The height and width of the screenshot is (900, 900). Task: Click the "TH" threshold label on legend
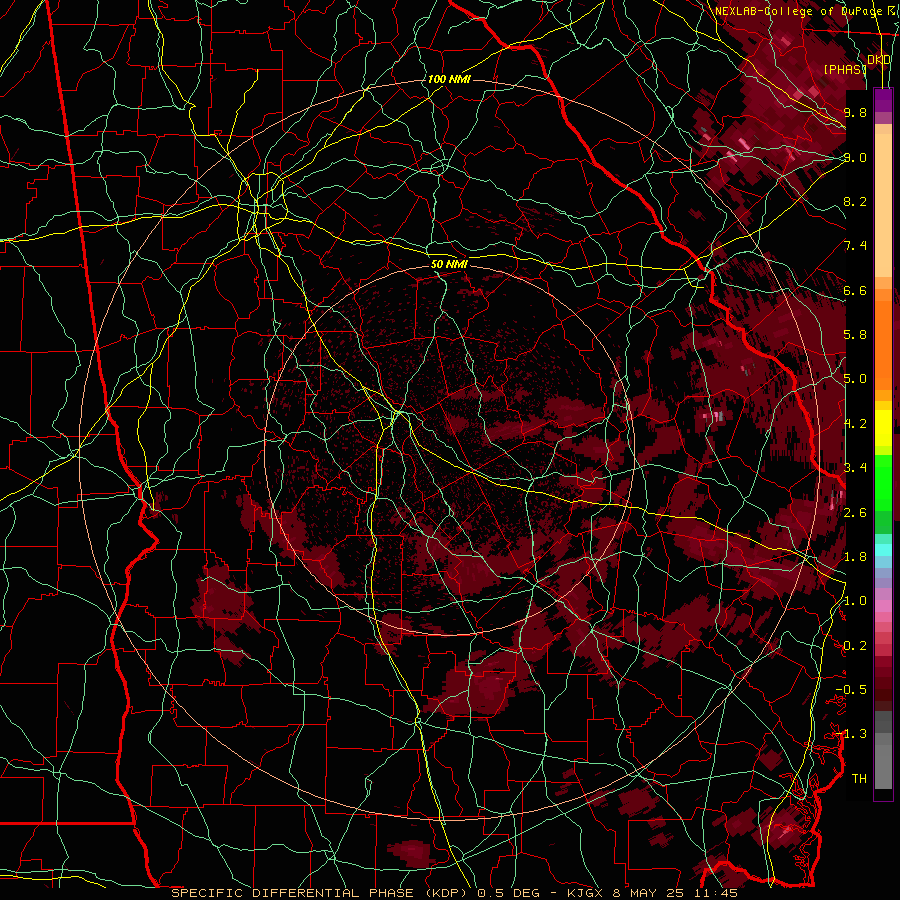tap(859, 779)
